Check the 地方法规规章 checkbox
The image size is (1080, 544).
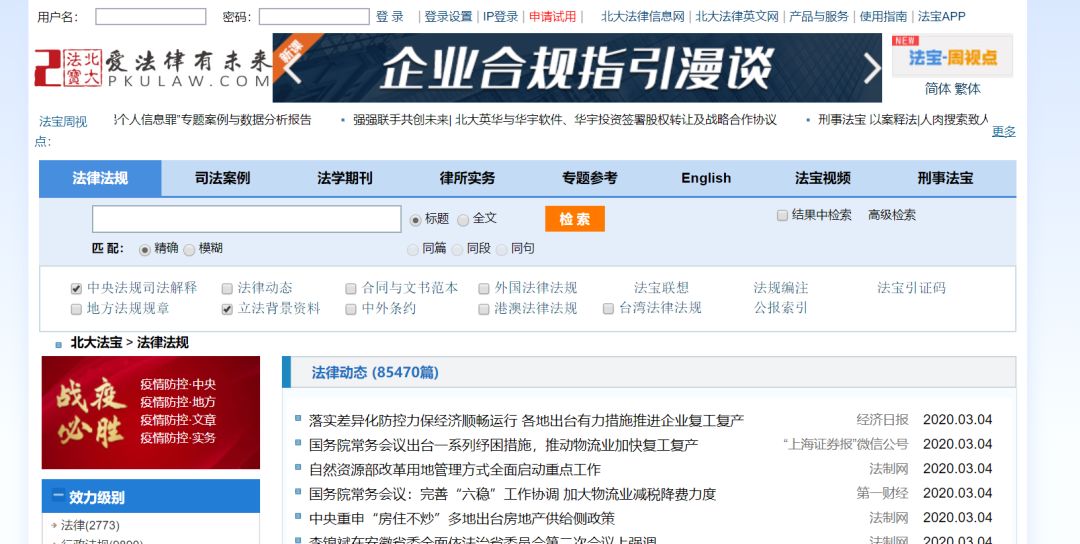pyautogui.click(x=76, y=309)
